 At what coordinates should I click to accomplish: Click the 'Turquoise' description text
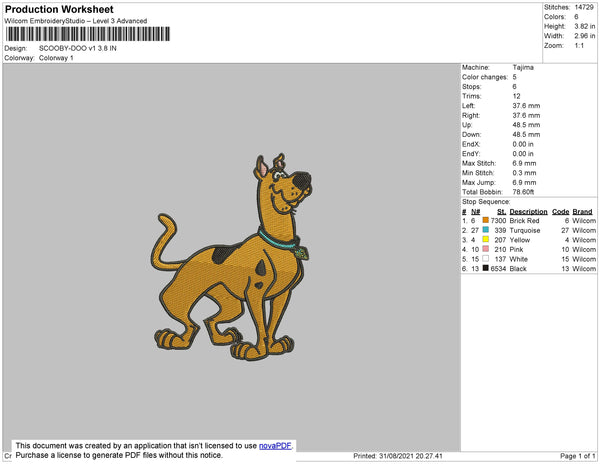point(525,230)
